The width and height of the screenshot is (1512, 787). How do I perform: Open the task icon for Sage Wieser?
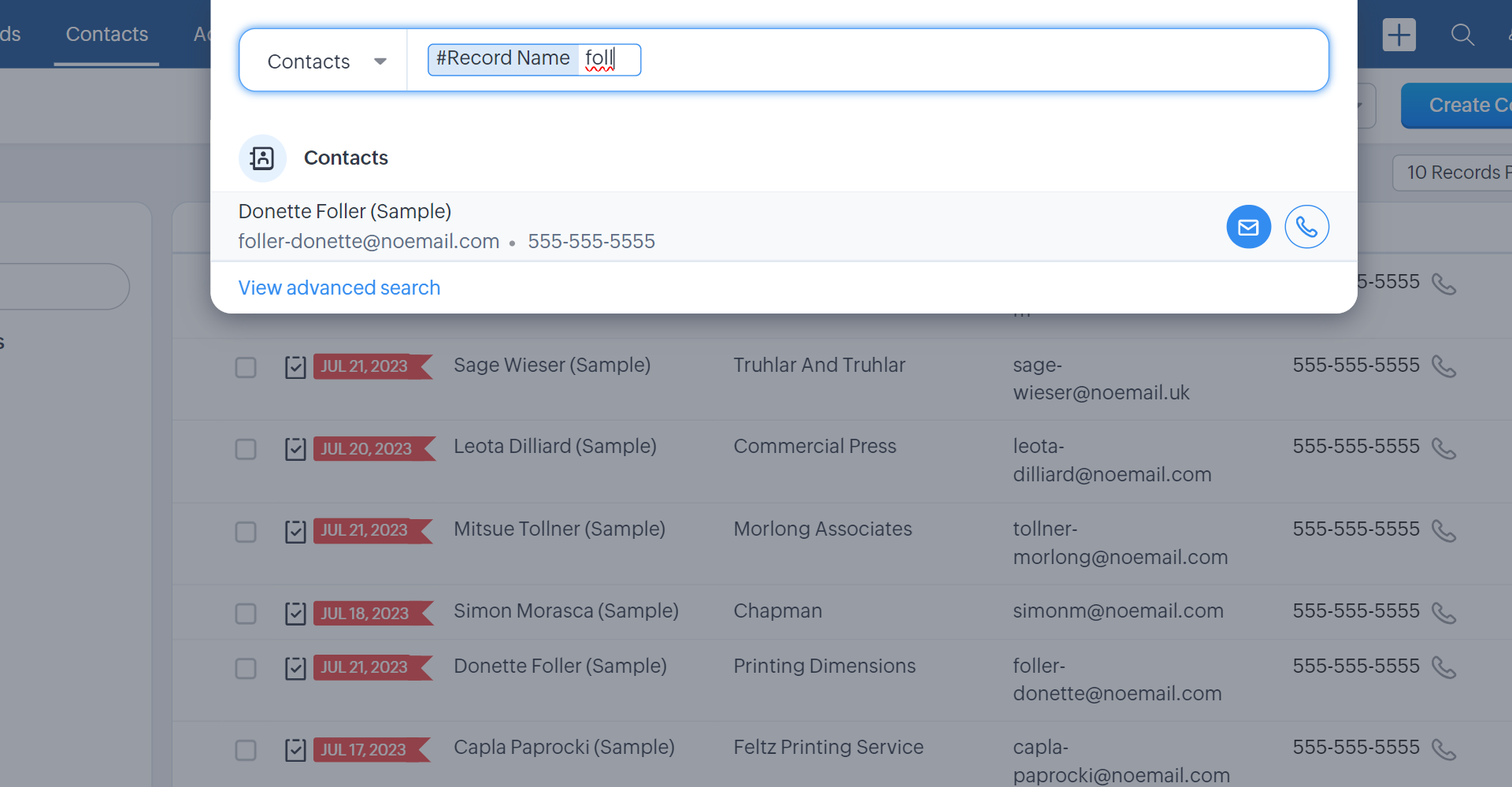(295, 367)
